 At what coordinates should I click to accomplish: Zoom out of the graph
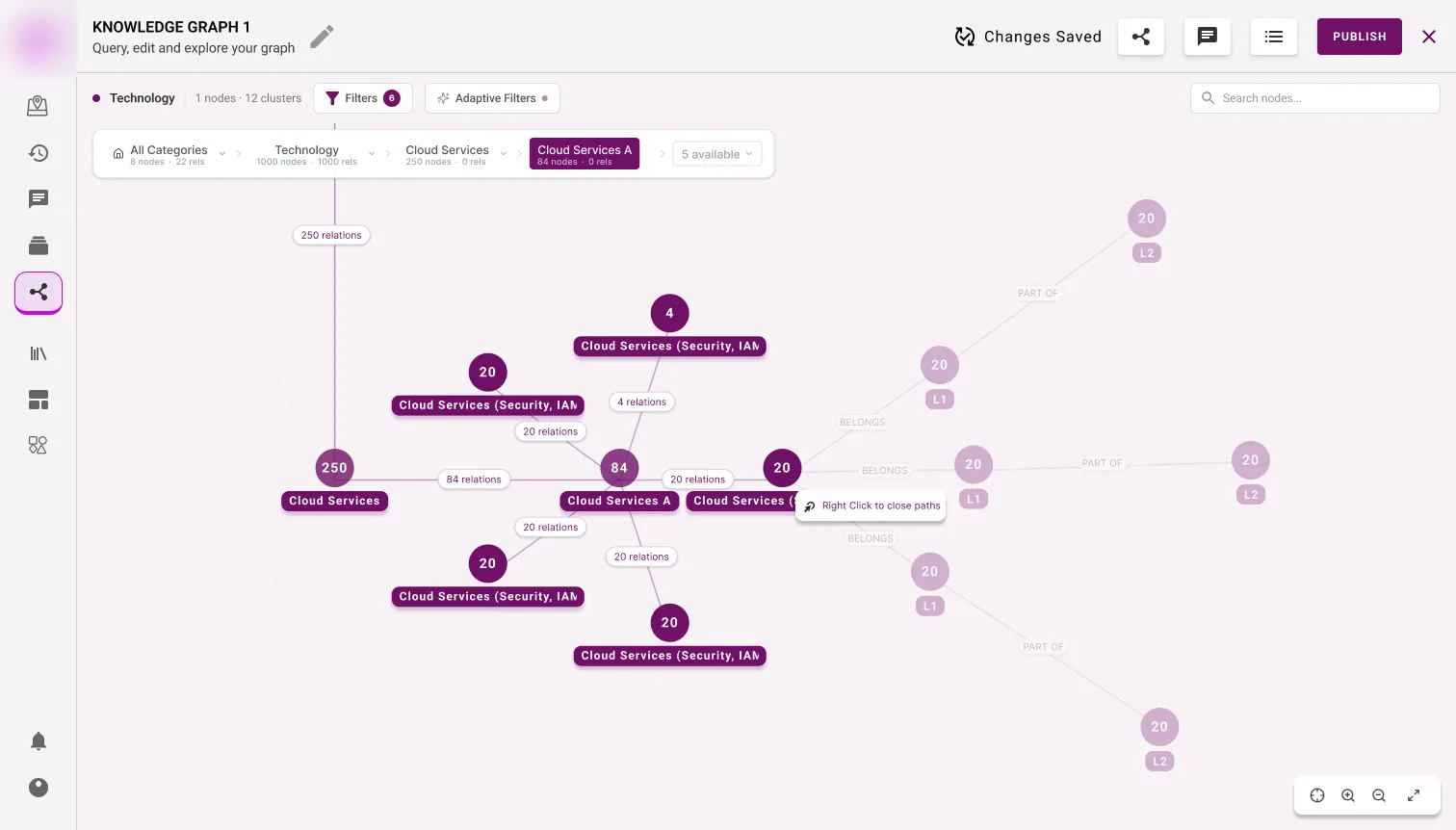(1379, 795)
